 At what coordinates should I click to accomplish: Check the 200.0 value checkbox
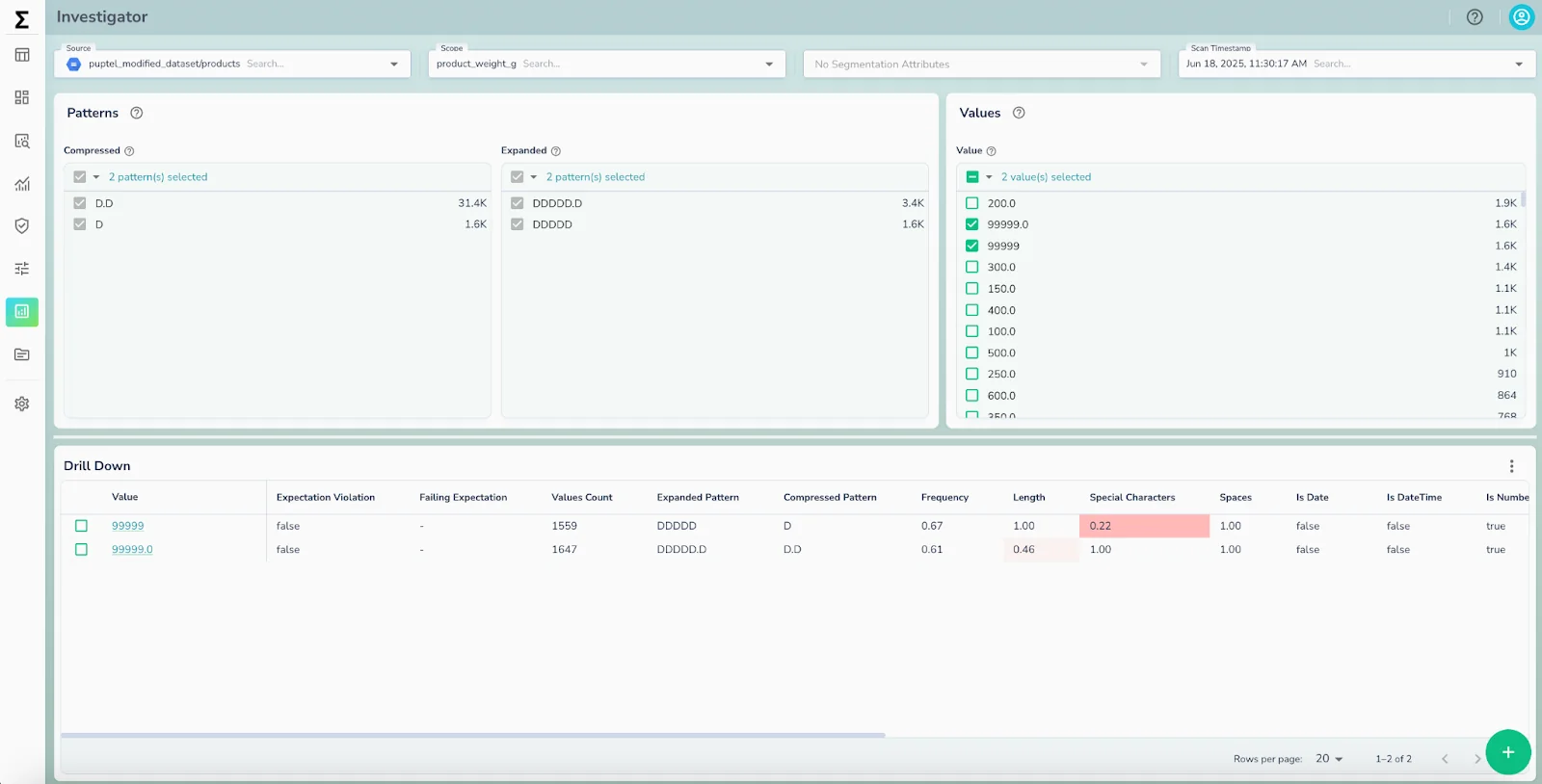(972, 203)
